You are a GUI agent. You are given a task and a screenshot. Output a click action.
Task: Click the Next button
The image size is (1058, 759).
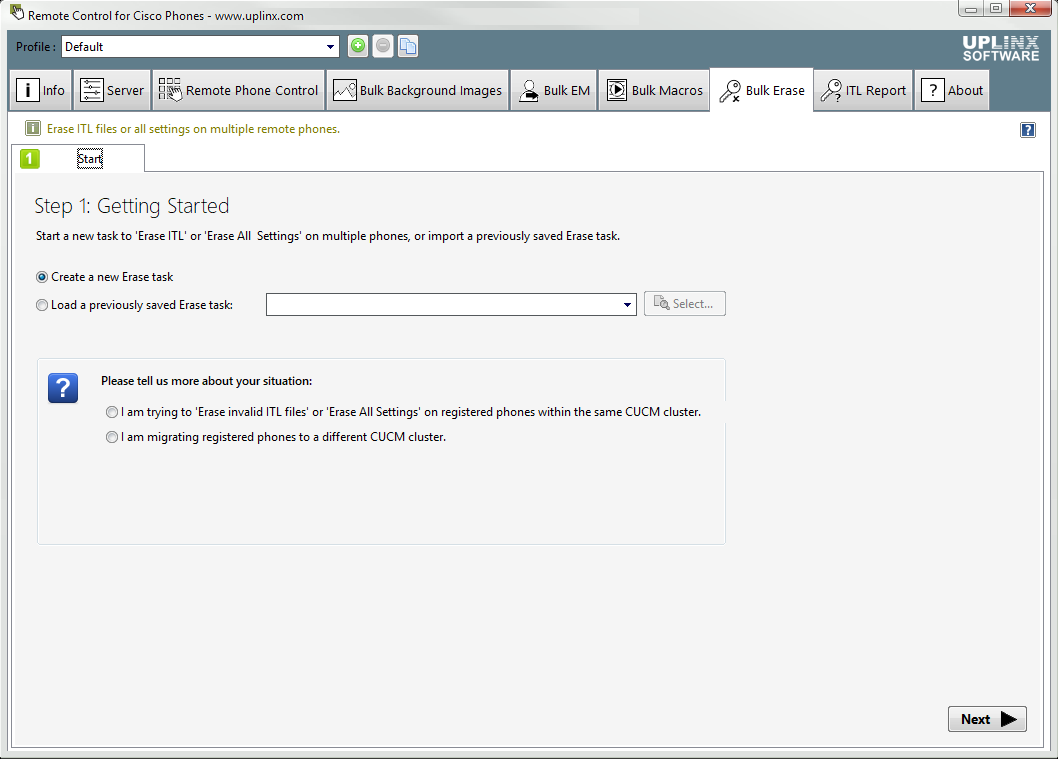(987, 719)
